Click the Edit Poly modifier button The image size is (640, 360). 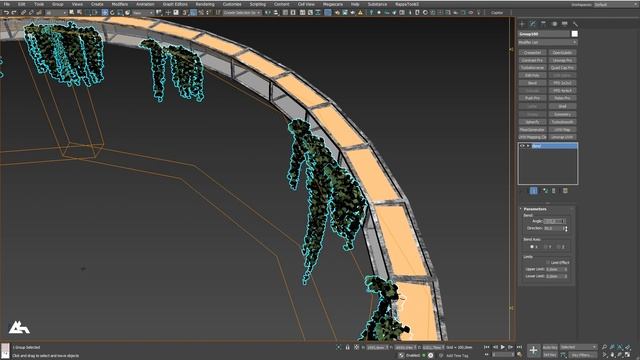point(532,76)
